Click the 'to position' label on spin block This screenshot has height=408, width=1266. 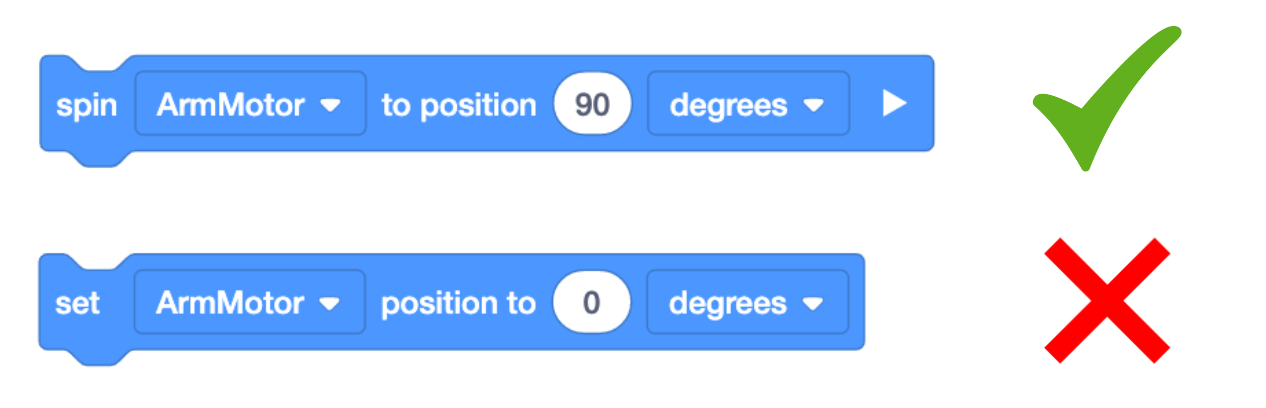pyautogui.click(x=459, y=105)
